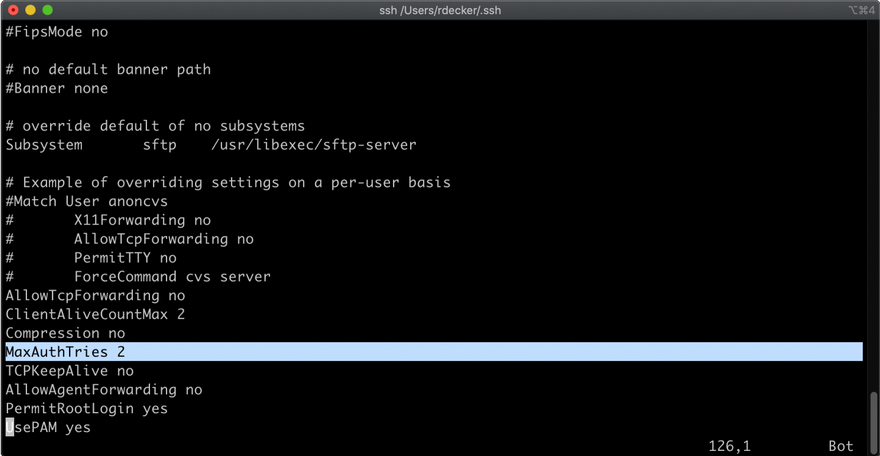The image size is (880, 456).
Task: Minimize the terminal window with yellow button
Action: (x=30, y=9)
